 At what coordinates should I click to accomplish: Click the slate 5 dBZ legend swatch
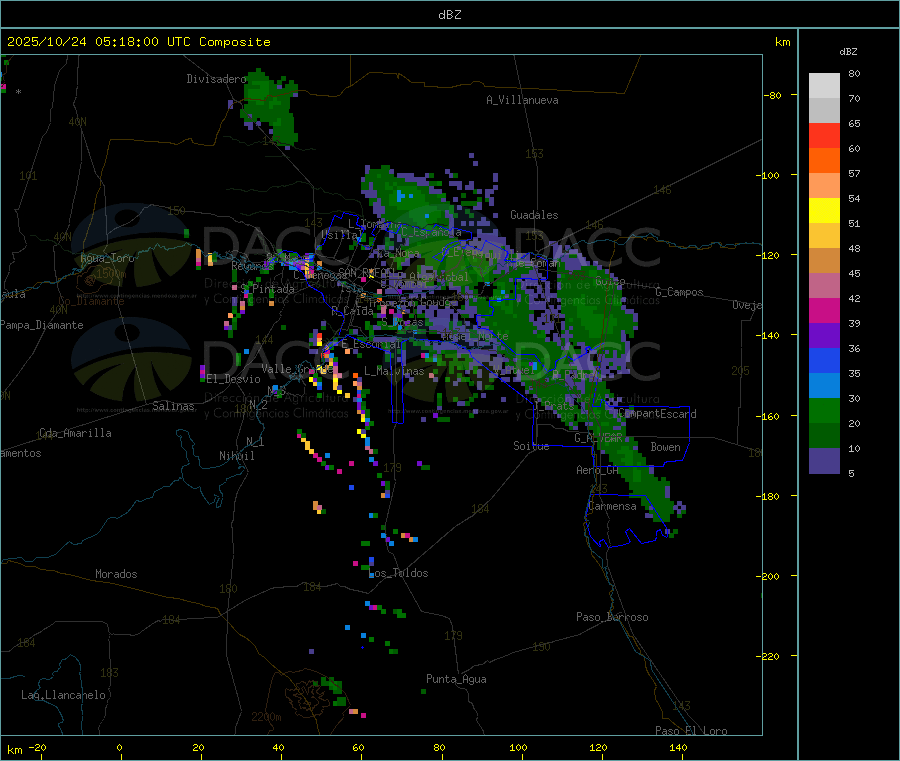click(x=824, y=461)
